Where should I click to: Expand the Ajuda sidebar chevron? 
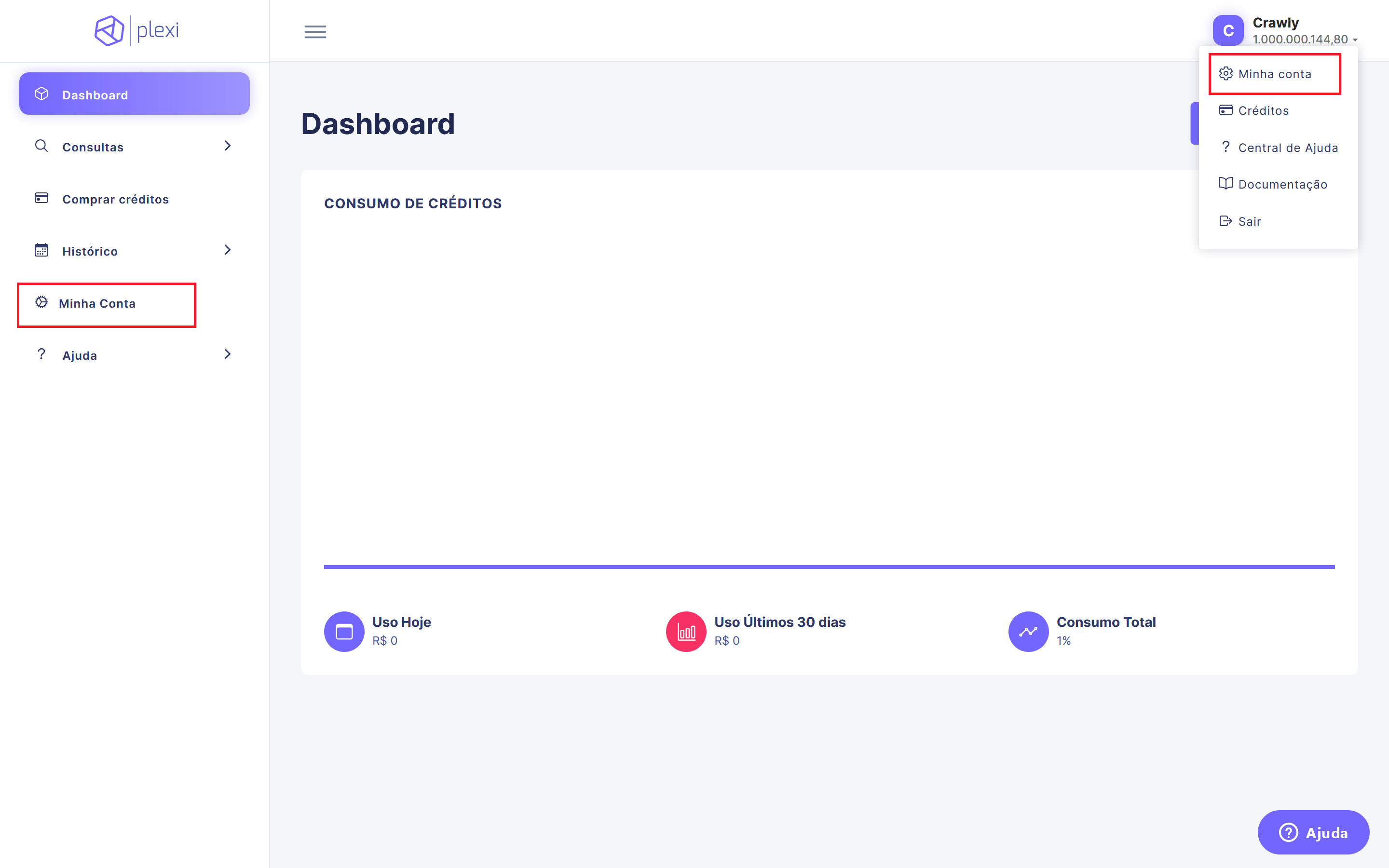tap(227, 354)
